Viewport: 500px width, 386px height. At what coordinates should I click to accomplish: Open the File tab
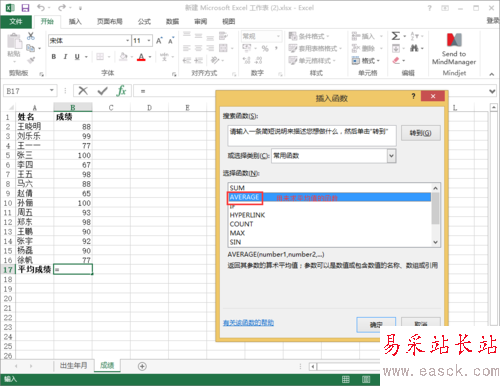(16, 22)
